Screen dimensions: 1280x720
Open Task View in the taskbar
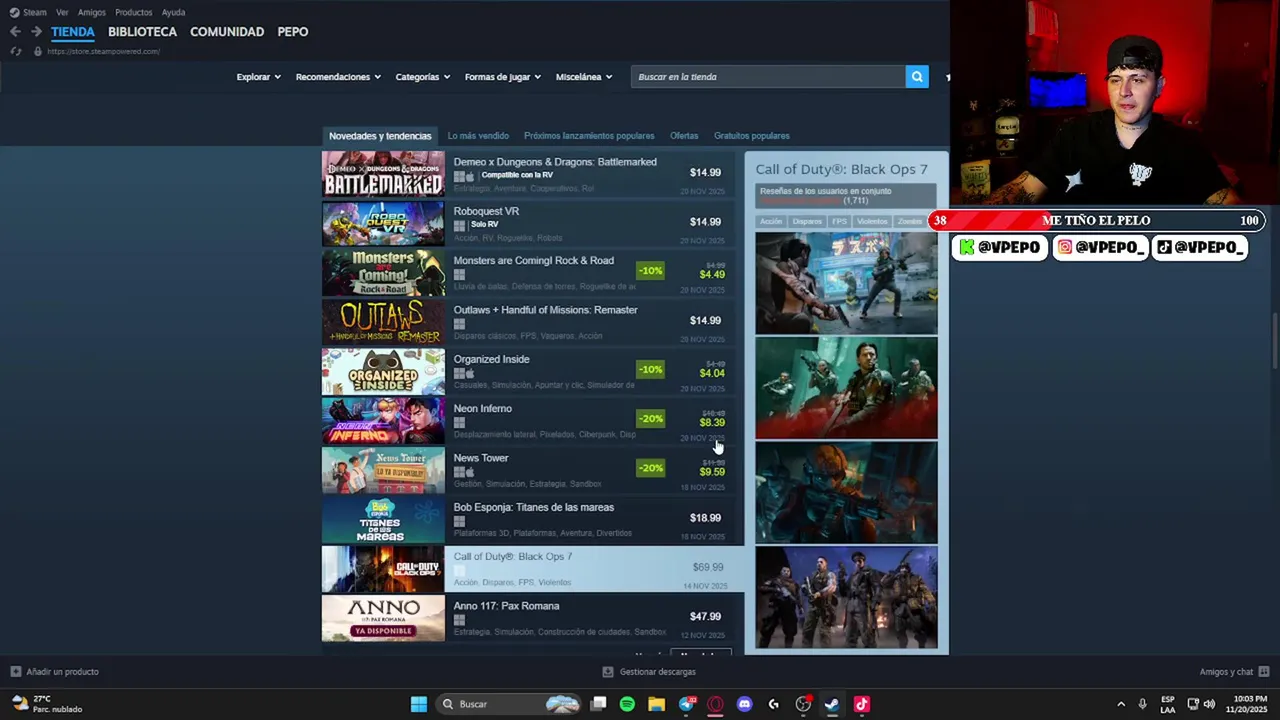[598, 704]
